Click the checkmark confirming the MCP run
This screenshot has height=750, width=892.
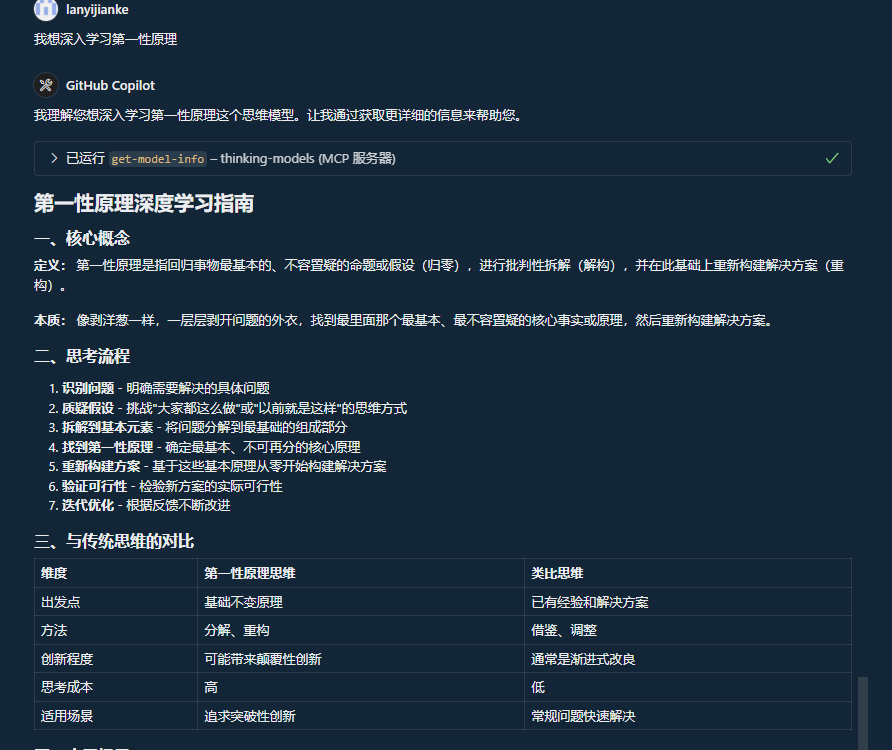(830, 158)
